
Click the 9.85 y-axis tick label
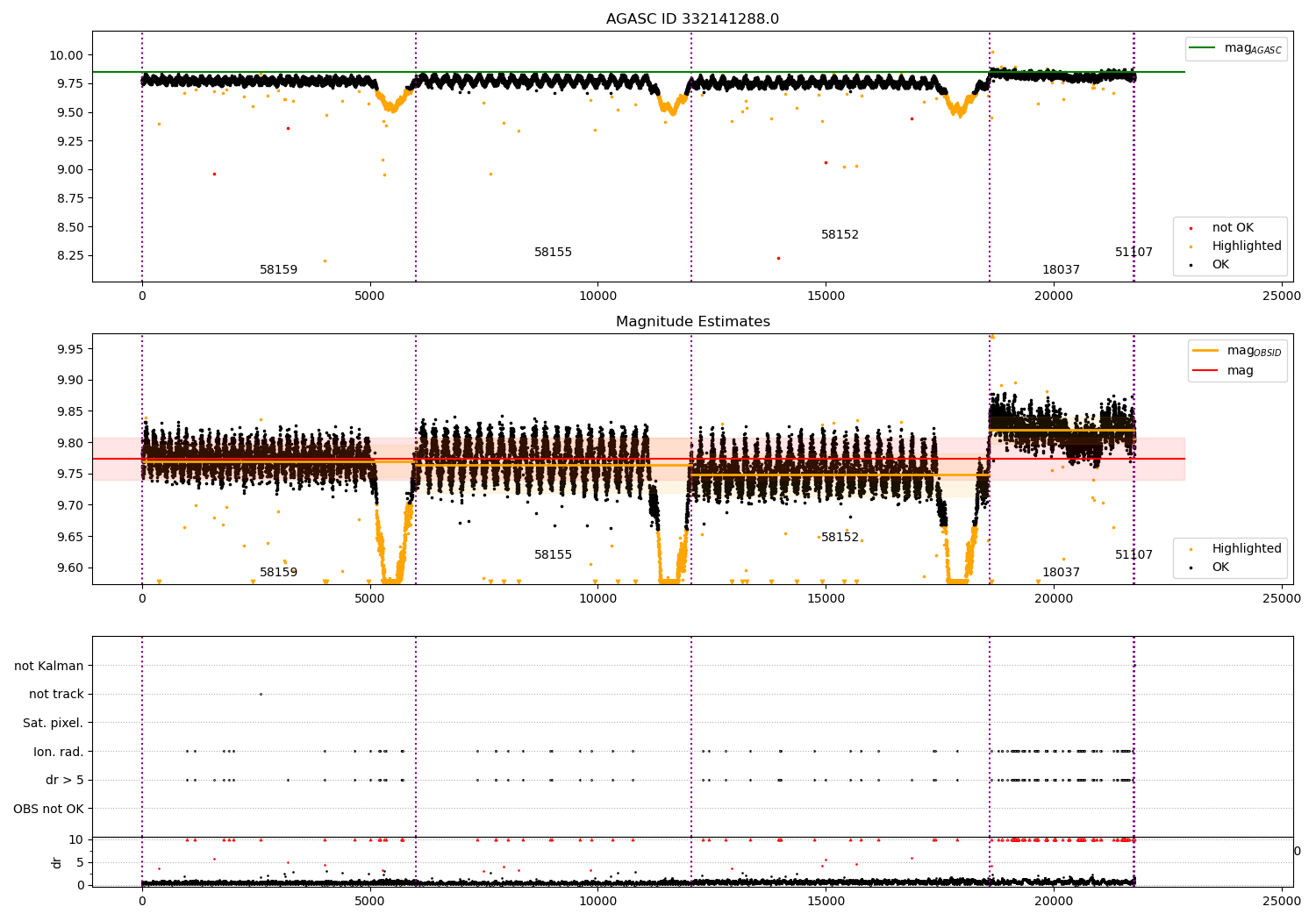(69, 412)
